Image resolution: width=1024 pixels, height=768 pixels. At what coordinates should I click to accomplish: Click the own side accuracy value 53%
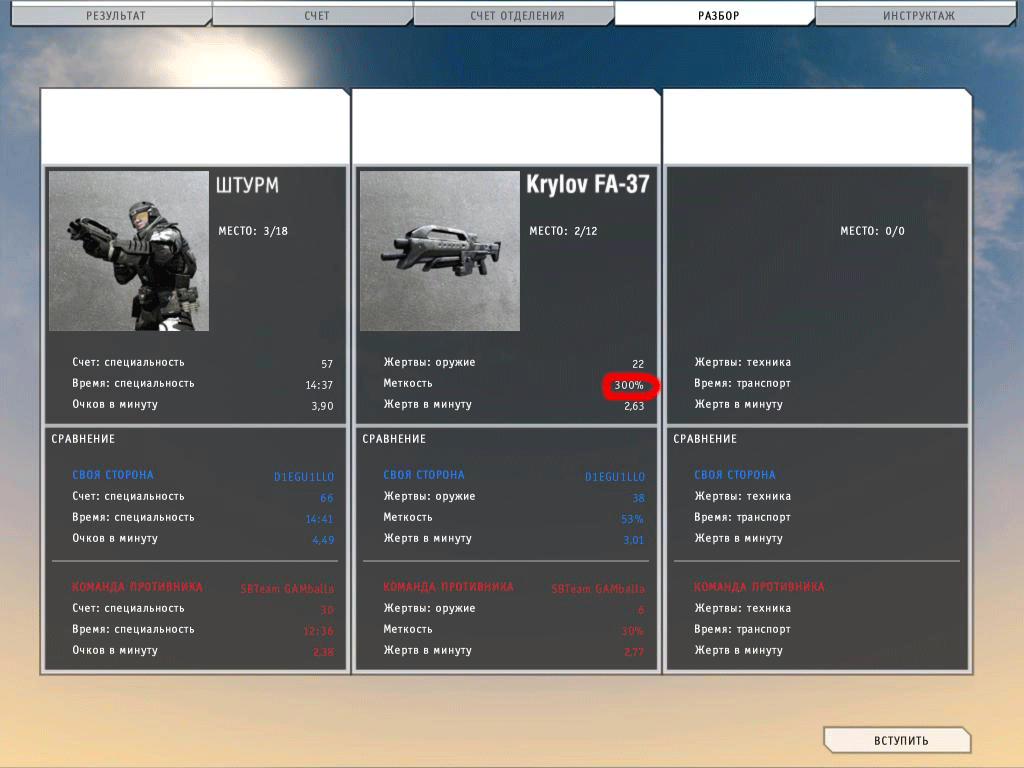point(632,519)
